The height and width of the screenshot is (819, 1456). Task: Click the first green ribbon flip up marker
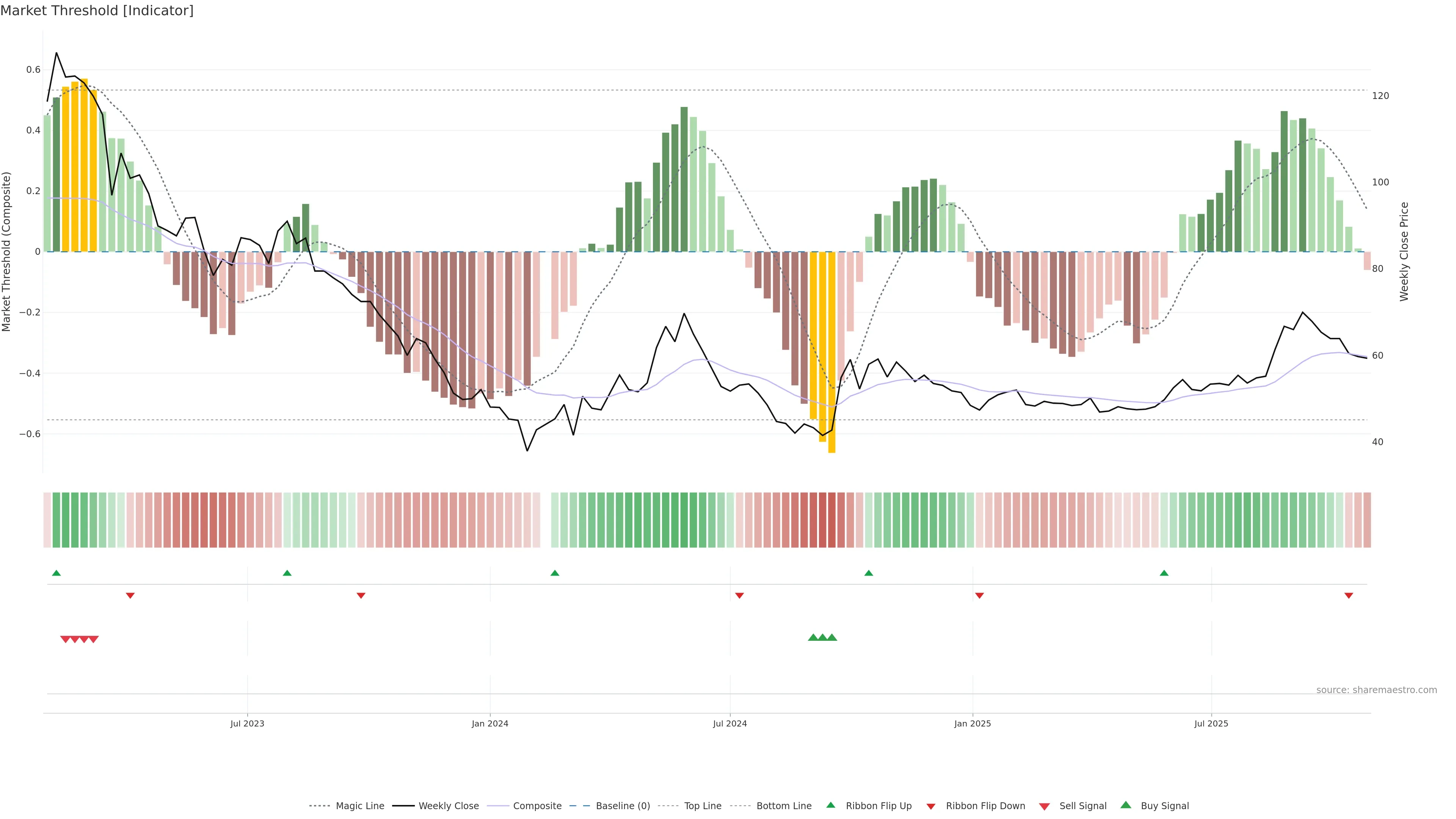point(56,573)
